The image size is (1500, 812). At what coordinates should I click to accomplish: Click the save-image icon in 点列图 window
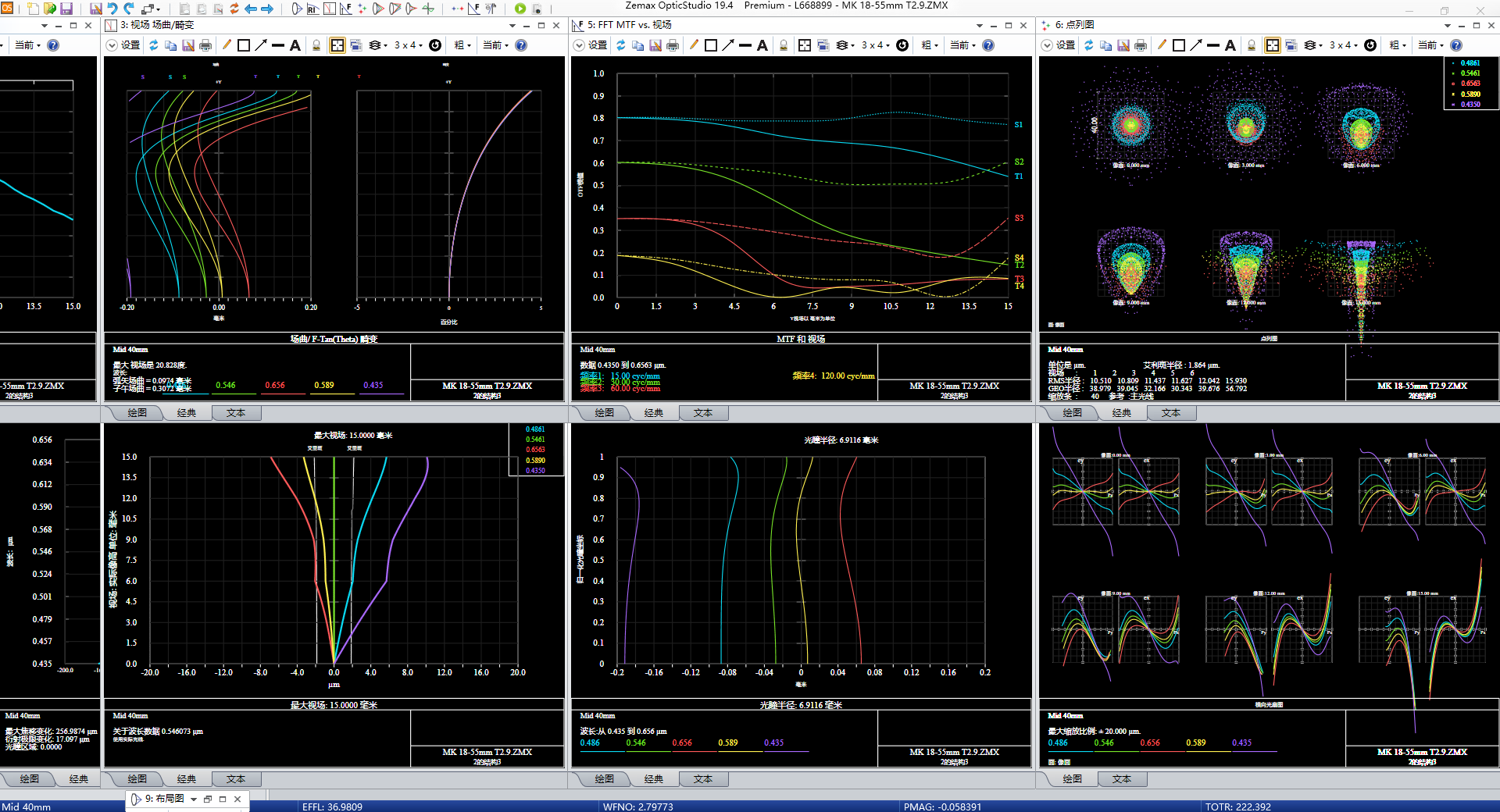(x=1123, y=45)
